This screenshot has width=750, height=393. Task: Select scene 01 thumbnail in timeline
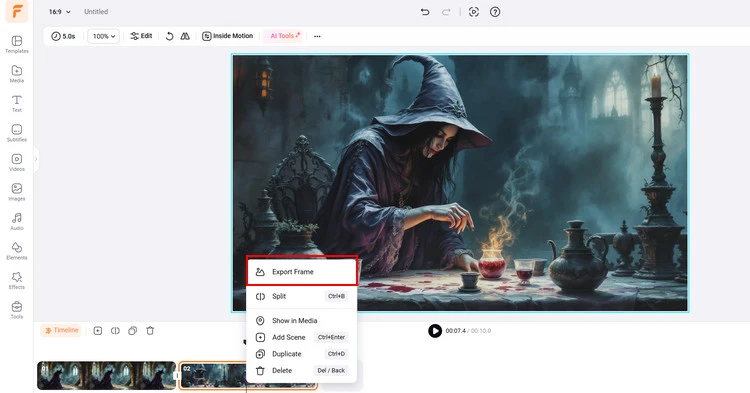(107, 375)
